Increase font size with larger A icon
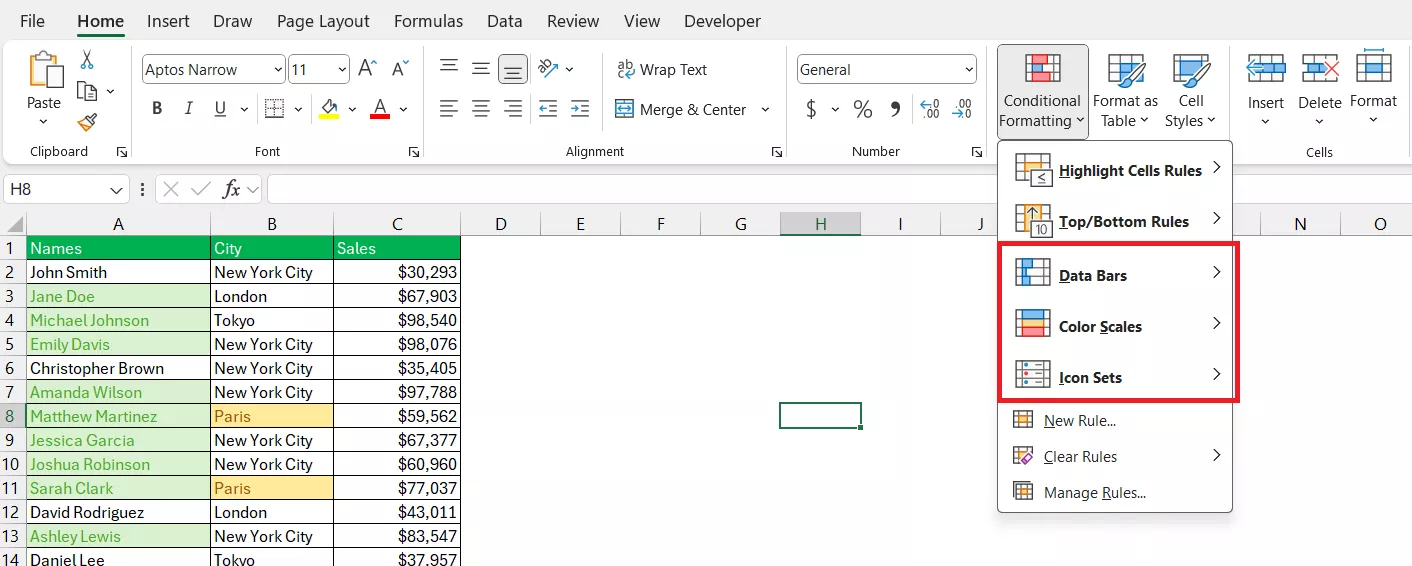This screenshot has height=566, width=1412. [367, 69]
